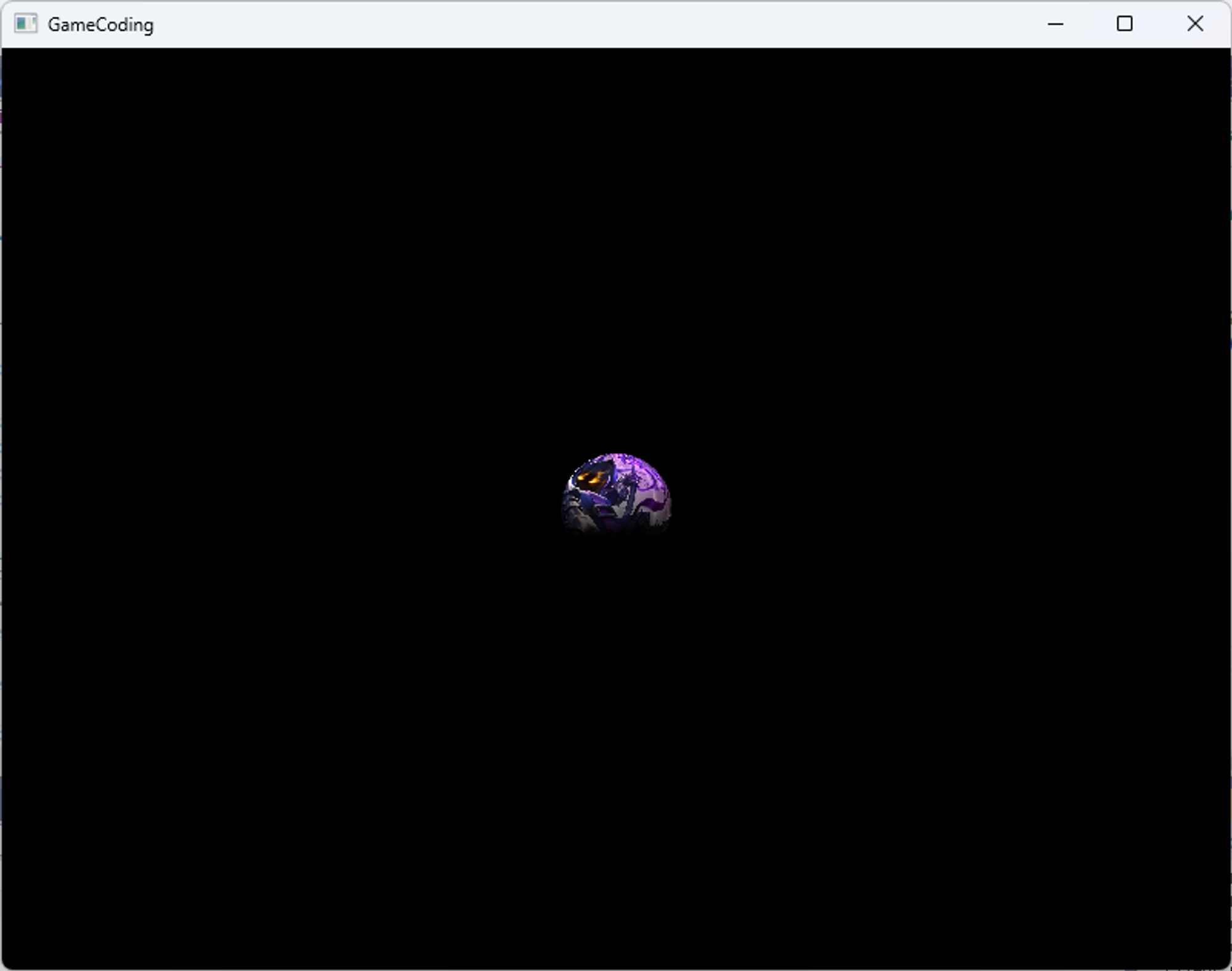The image size is (1232, 971).
Task: Click empty title bar space right of GameCoding
Action: tap(246, 25)
